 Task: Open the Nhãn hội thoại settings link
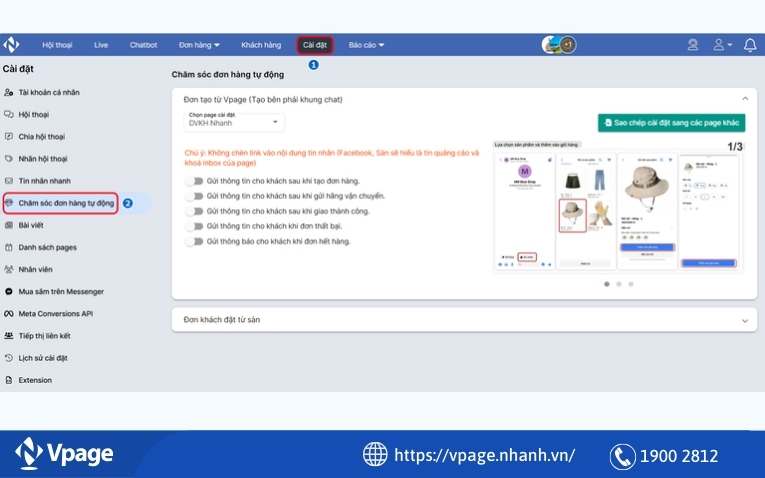click(x=43, y=159)
